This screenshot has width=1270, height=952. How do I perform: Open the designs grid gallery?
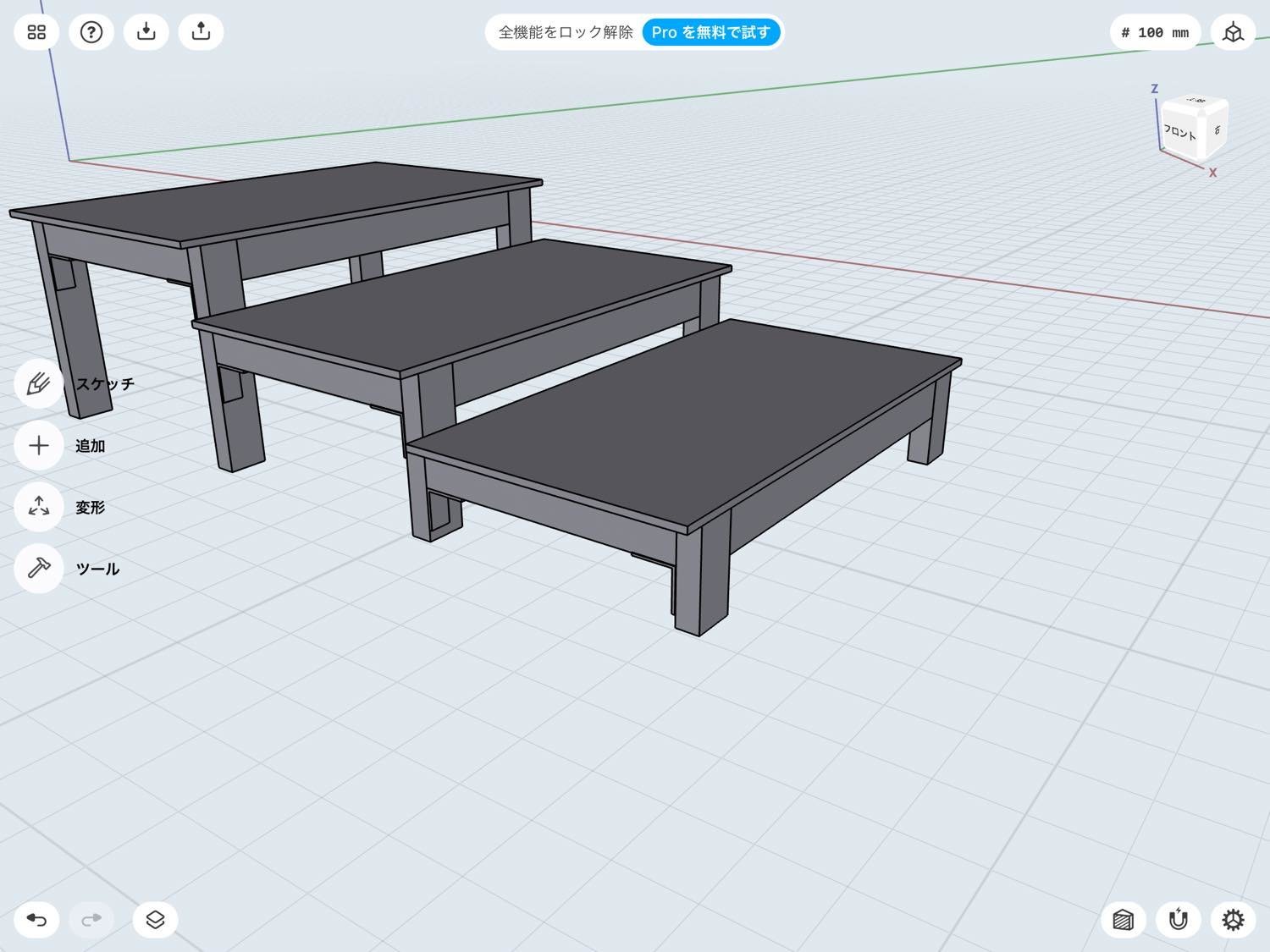(x=36, y=32)
